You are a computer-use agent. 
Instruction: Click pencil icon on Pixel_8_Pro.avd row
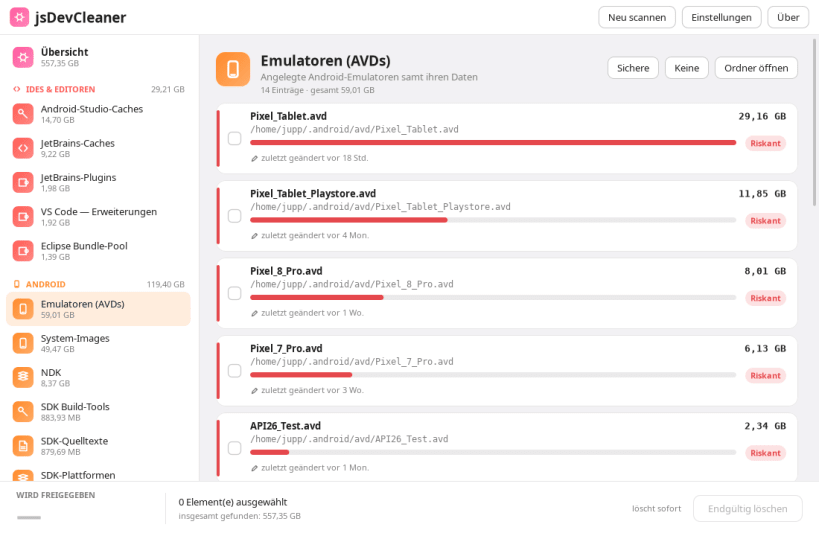[x=254, y=313]
